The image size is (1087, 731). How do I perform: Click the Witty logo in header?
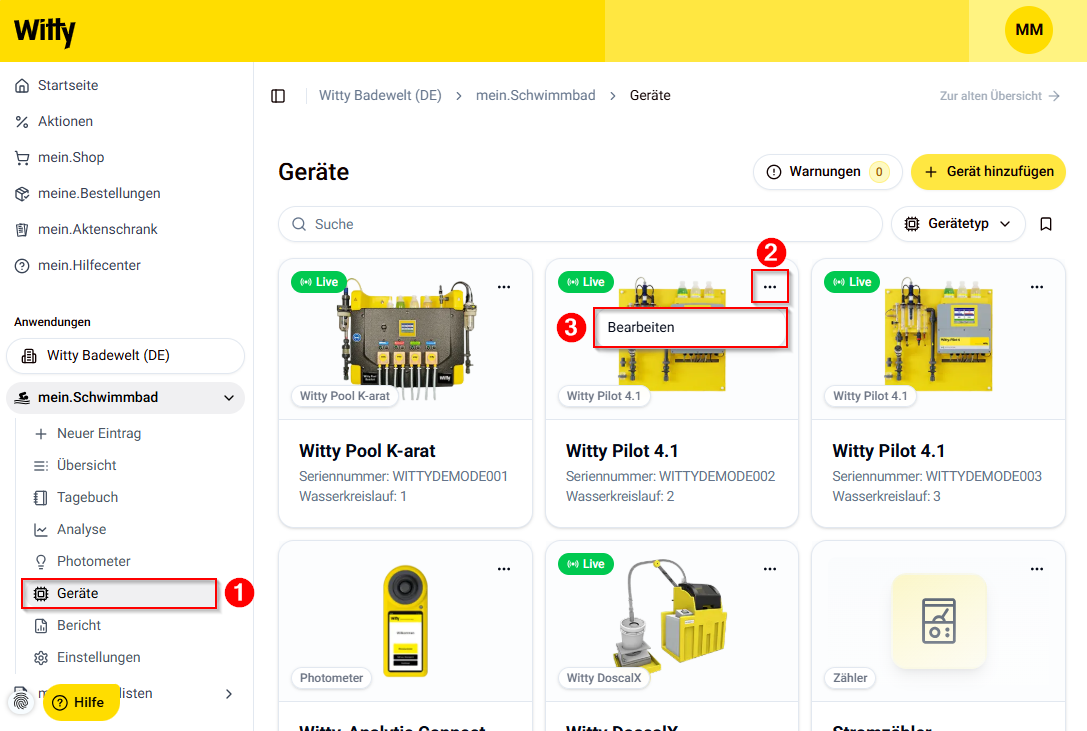44,31
